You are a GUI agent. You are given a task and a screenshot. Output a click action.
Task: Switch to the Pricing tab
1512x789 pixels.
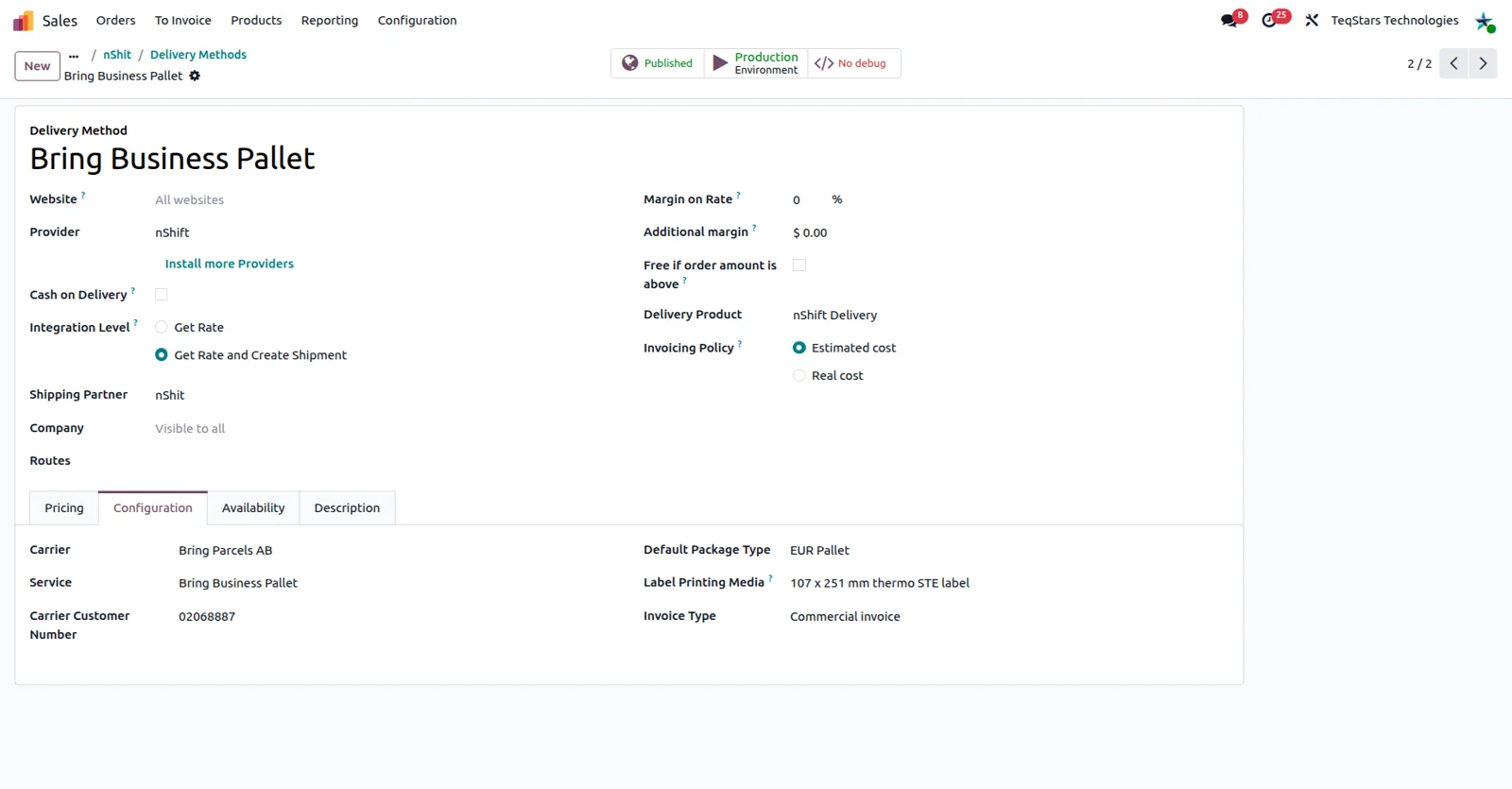click(x=64, y=508)
